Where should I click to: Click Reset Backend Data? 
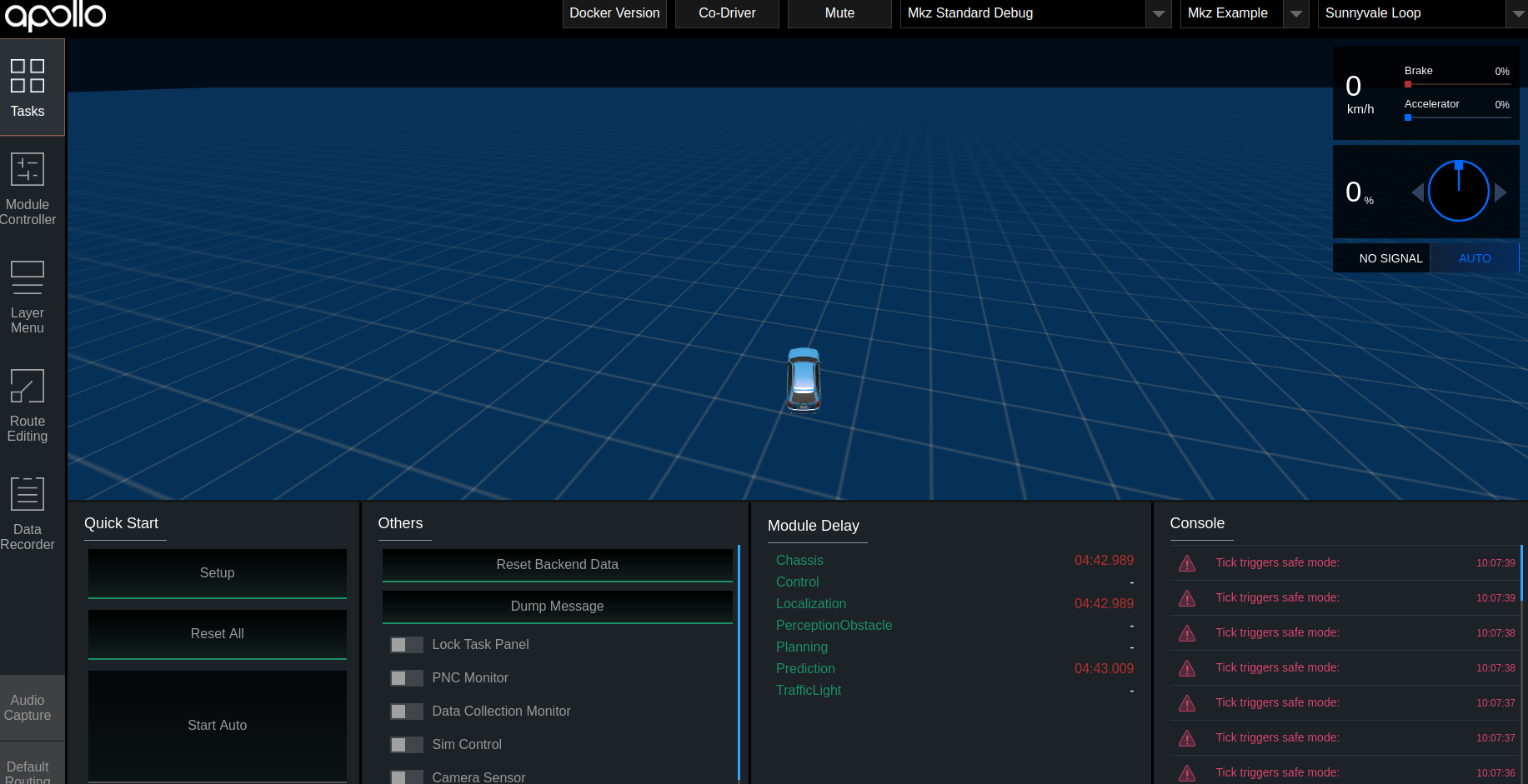pos(557,564)
